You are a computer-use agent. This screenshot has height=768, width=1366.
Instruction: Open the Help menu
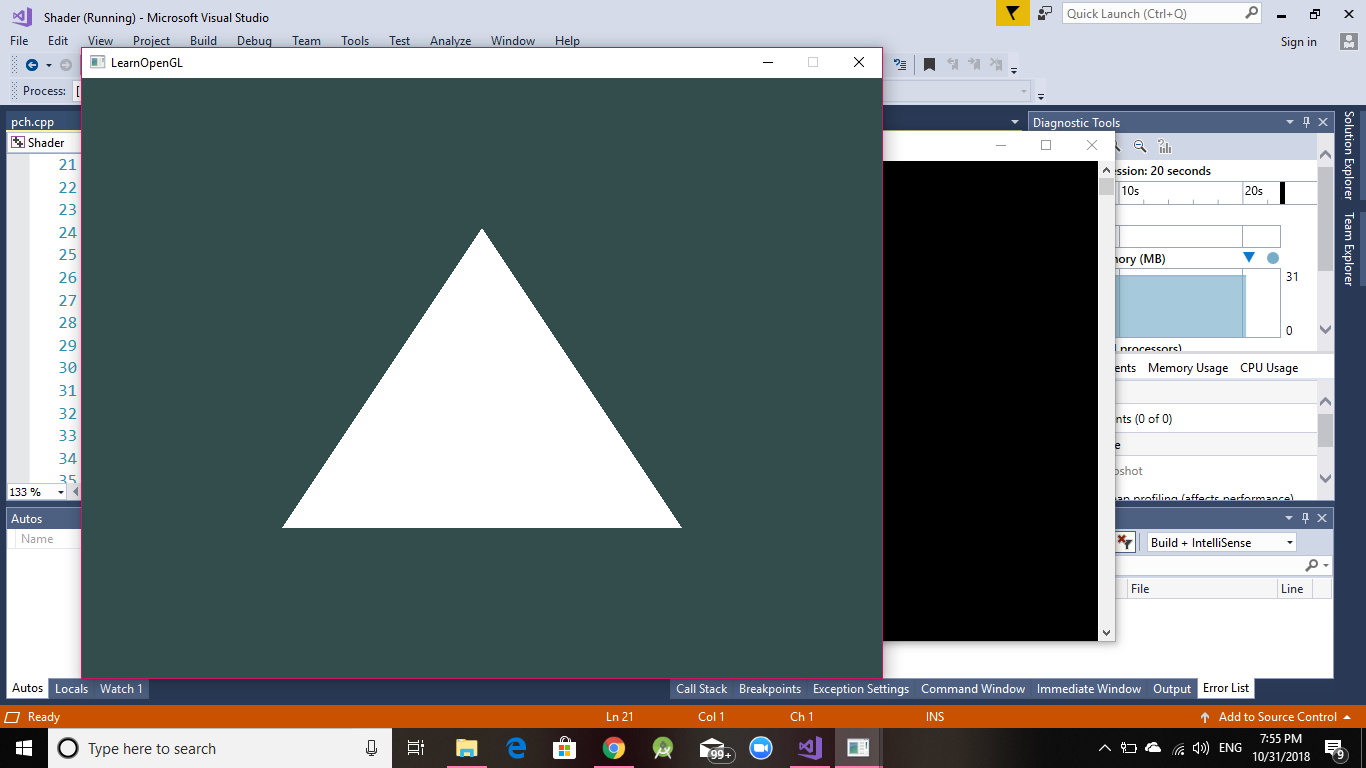point(567,41)
